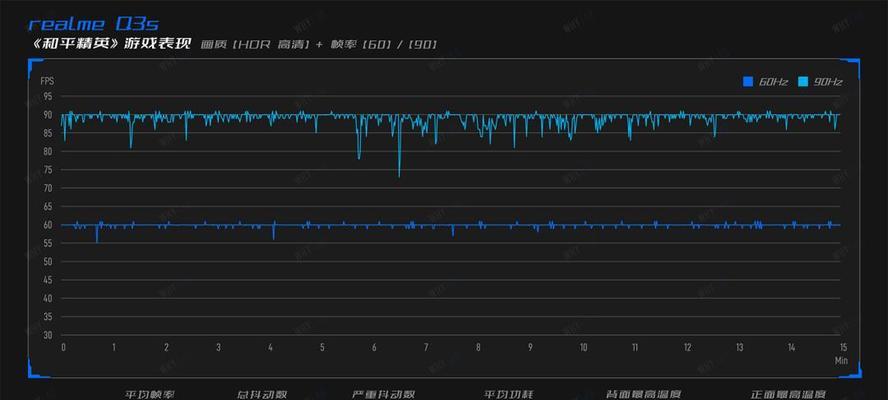Image resolution: width=888 pixels, height=400 pixels.
Task: Click the 60 FPS axis label
Action: pyautogui.click(x=48, y=225)
